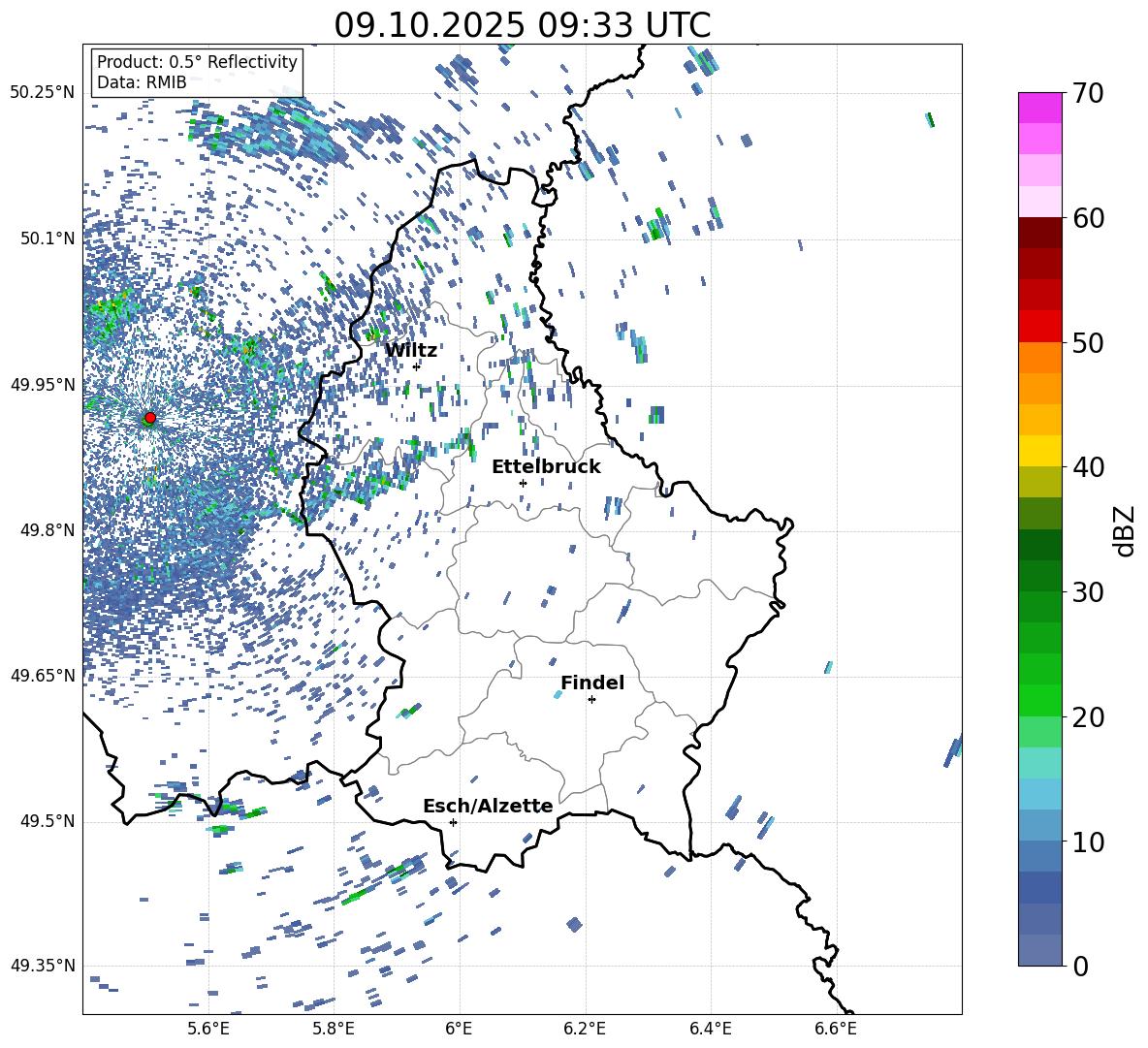Click the Wiltz city label
The image size is (1148, 1048).
[x=411, y=350]
